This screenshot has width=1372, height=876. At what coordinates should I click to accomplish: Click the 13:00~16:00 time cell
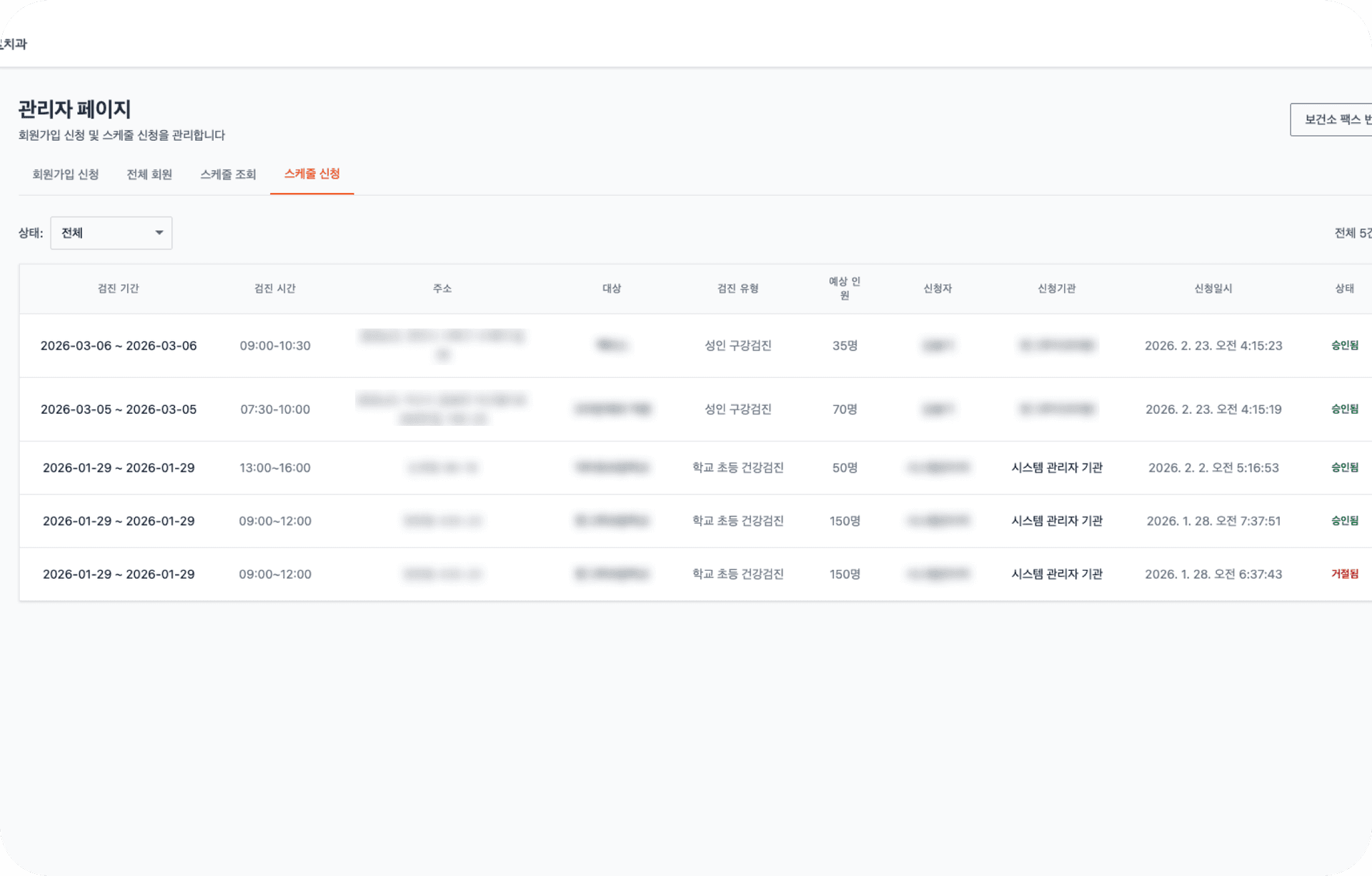pyautogui.click(x=275, y=468)
